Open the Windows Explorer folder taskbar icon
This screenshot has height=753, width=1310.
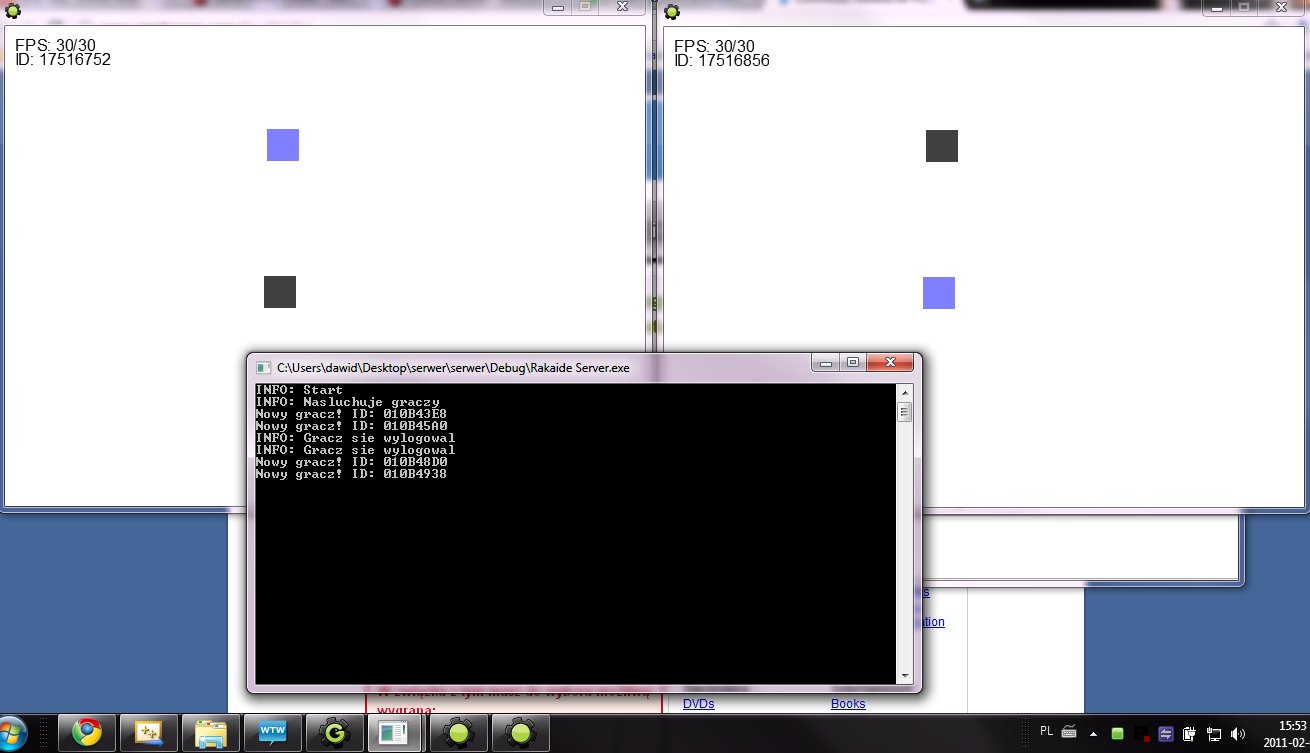click(210, 734)
